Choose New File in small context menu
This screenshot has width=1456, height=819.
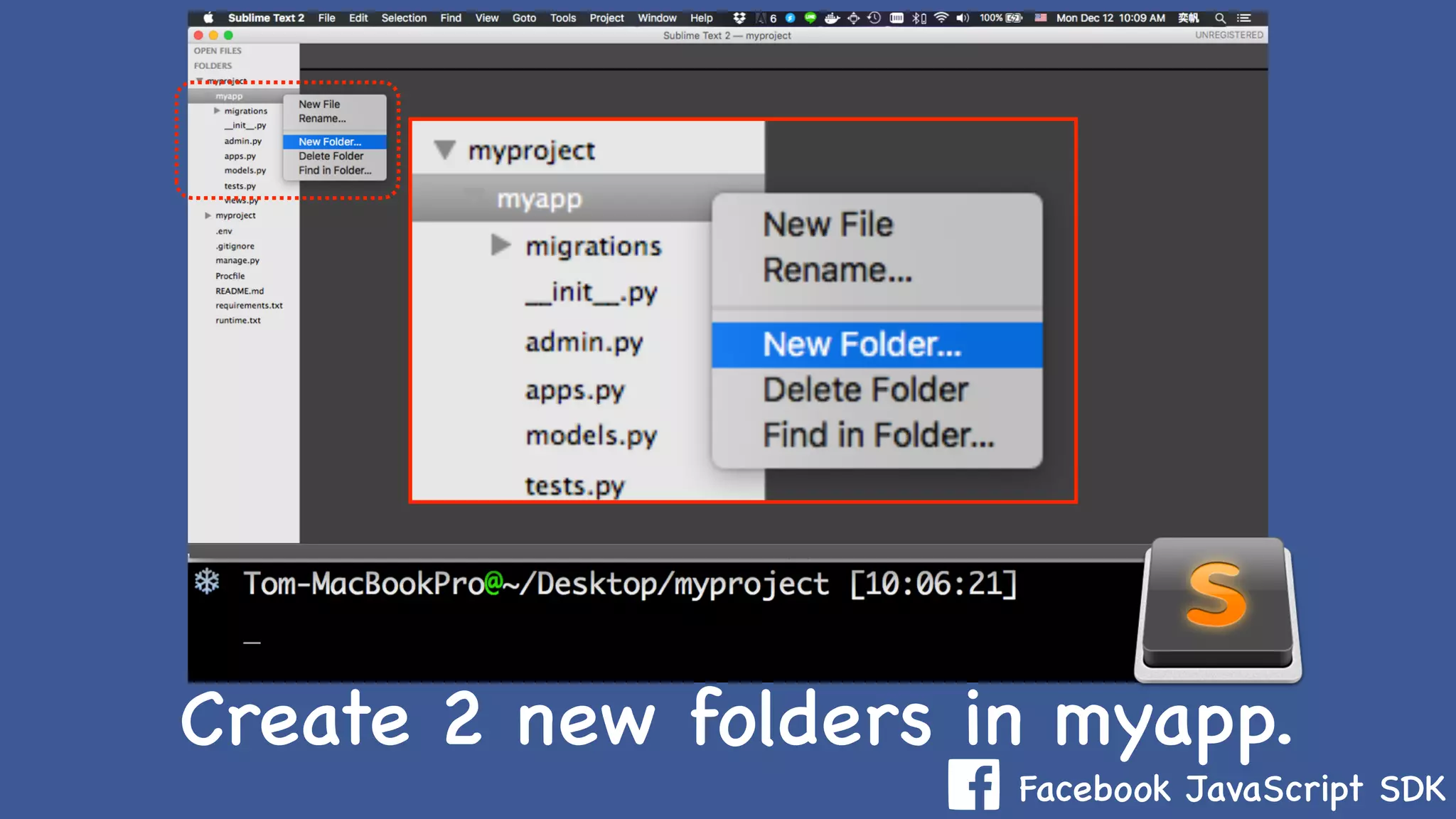pos(335,105)
